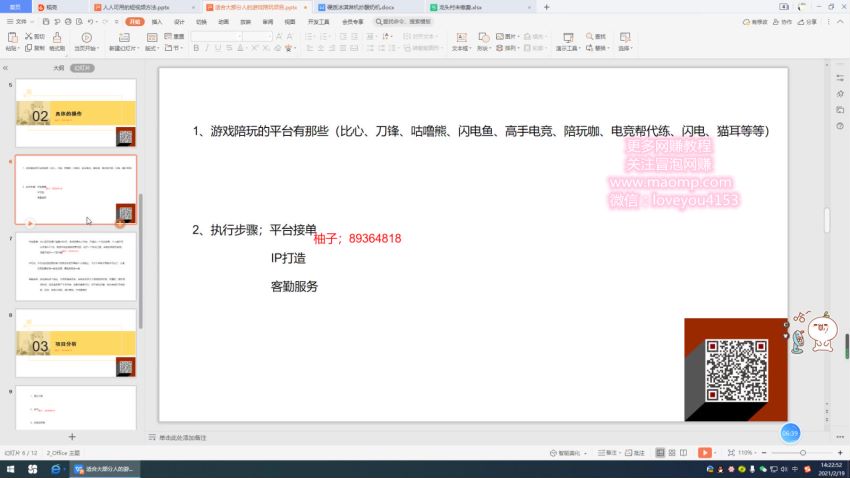
Task: Open the Design ribbon tab
Action: point(179,22)
